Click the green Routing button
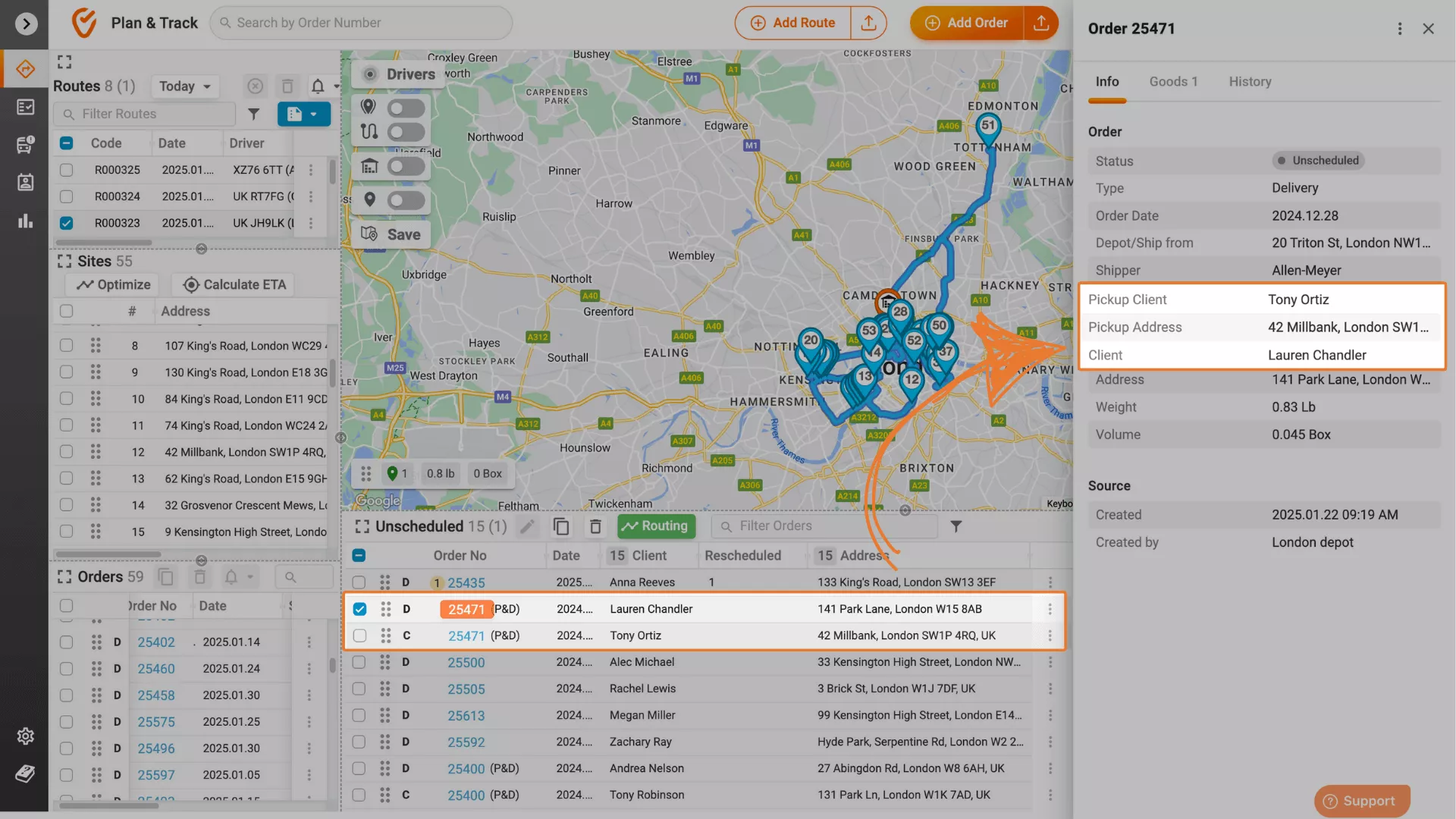The image size is (1456, 819). (x=656, y=526)
